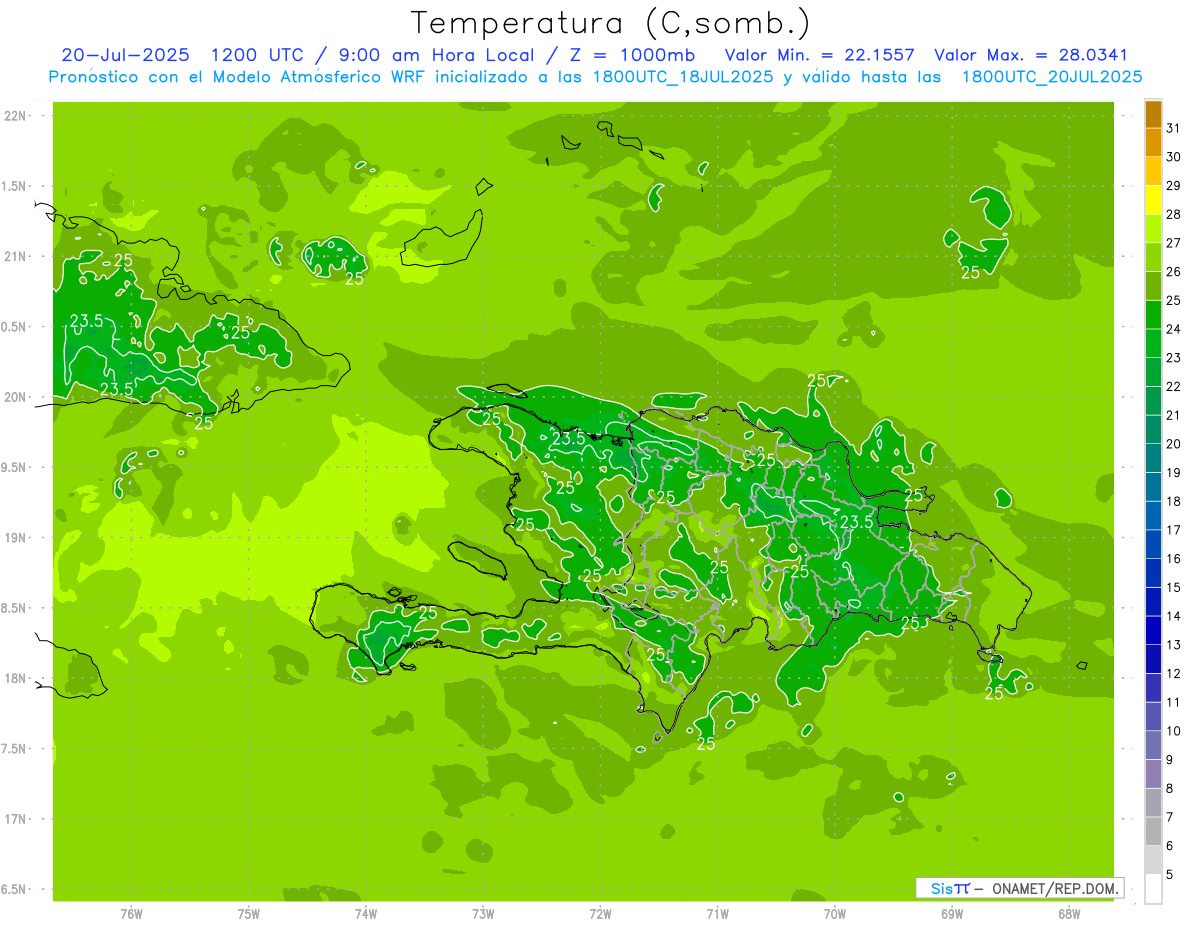The width and height of the screenshot is (1200, 927).
Task: Click legend value "31" on color bar
Action: pyautogui.click(x=1173, y=127)
